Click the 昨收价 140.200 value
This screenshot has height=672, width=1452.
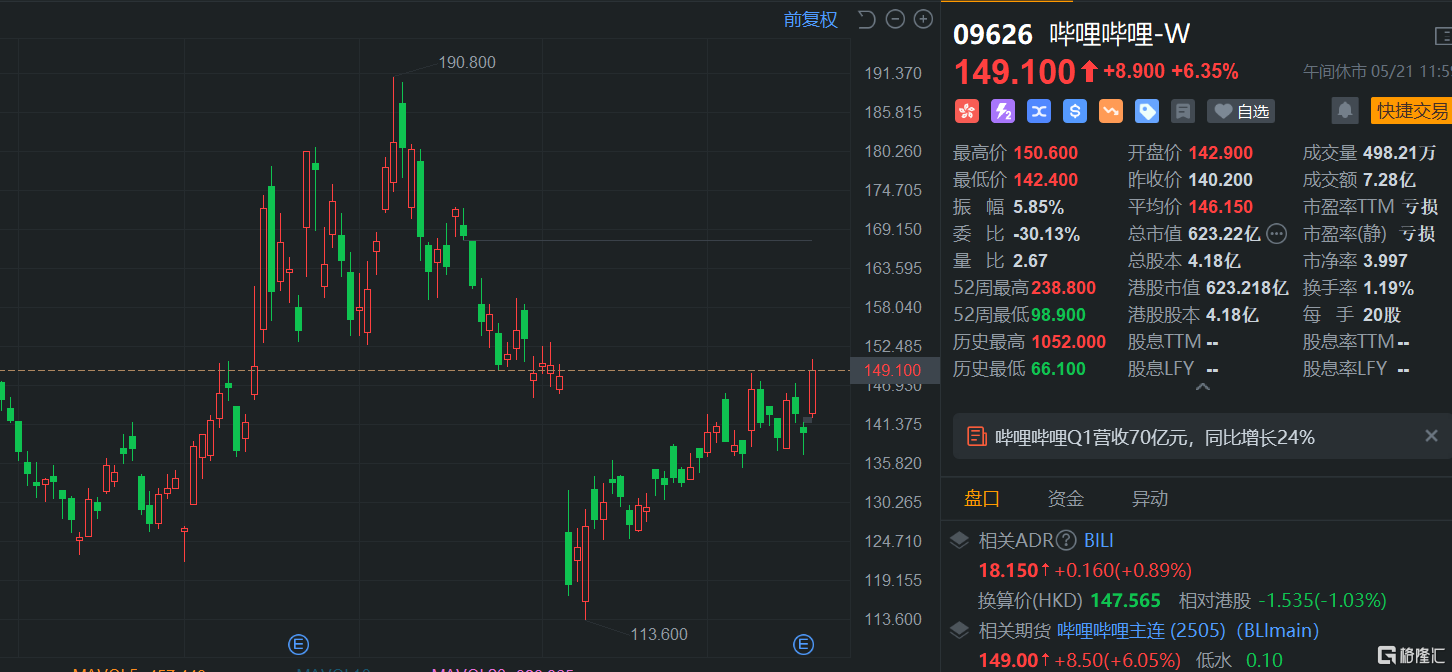click(1220, 180)
